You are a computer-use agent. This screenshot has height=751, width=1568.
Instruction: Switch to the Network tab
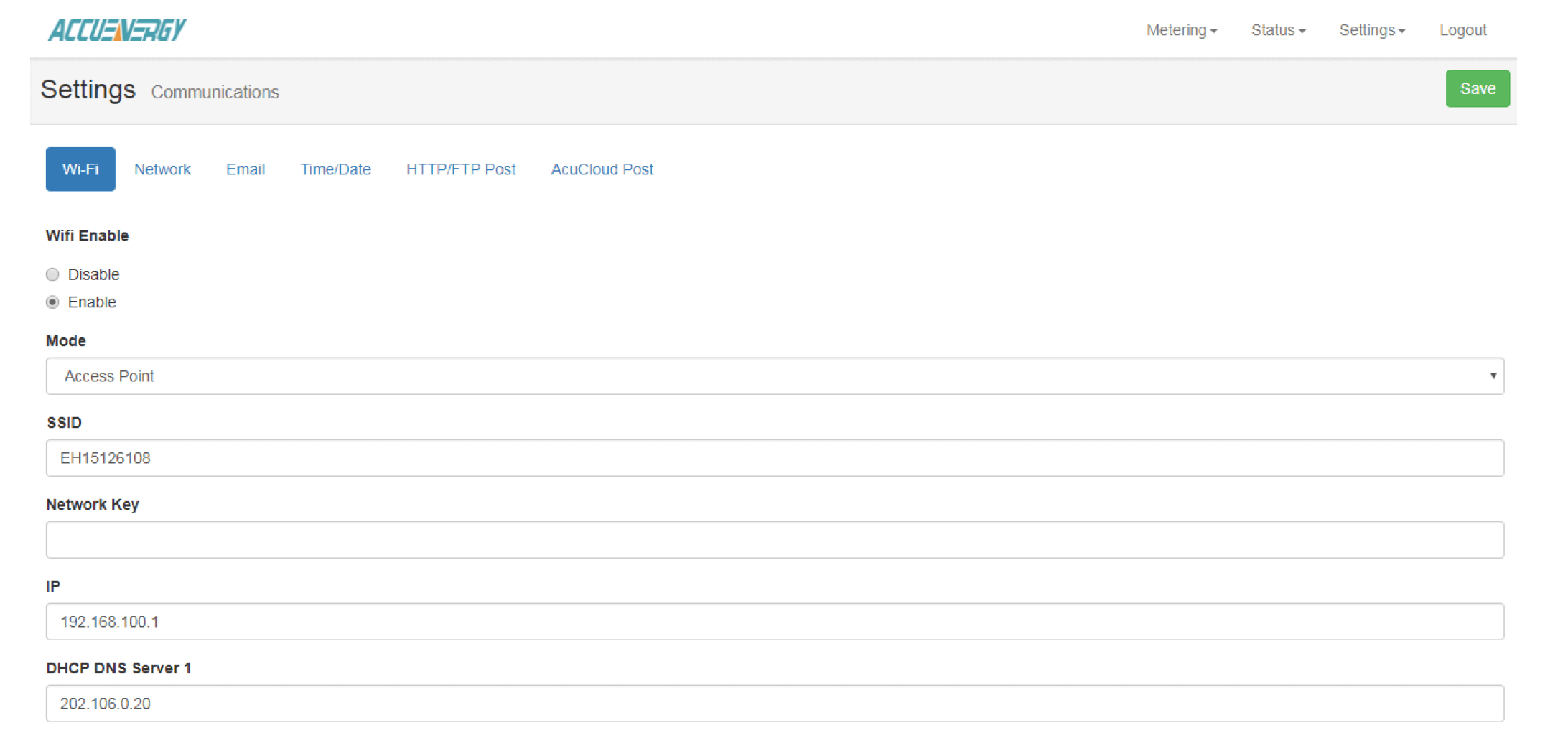pyautogui.click(x=162, y=169)
